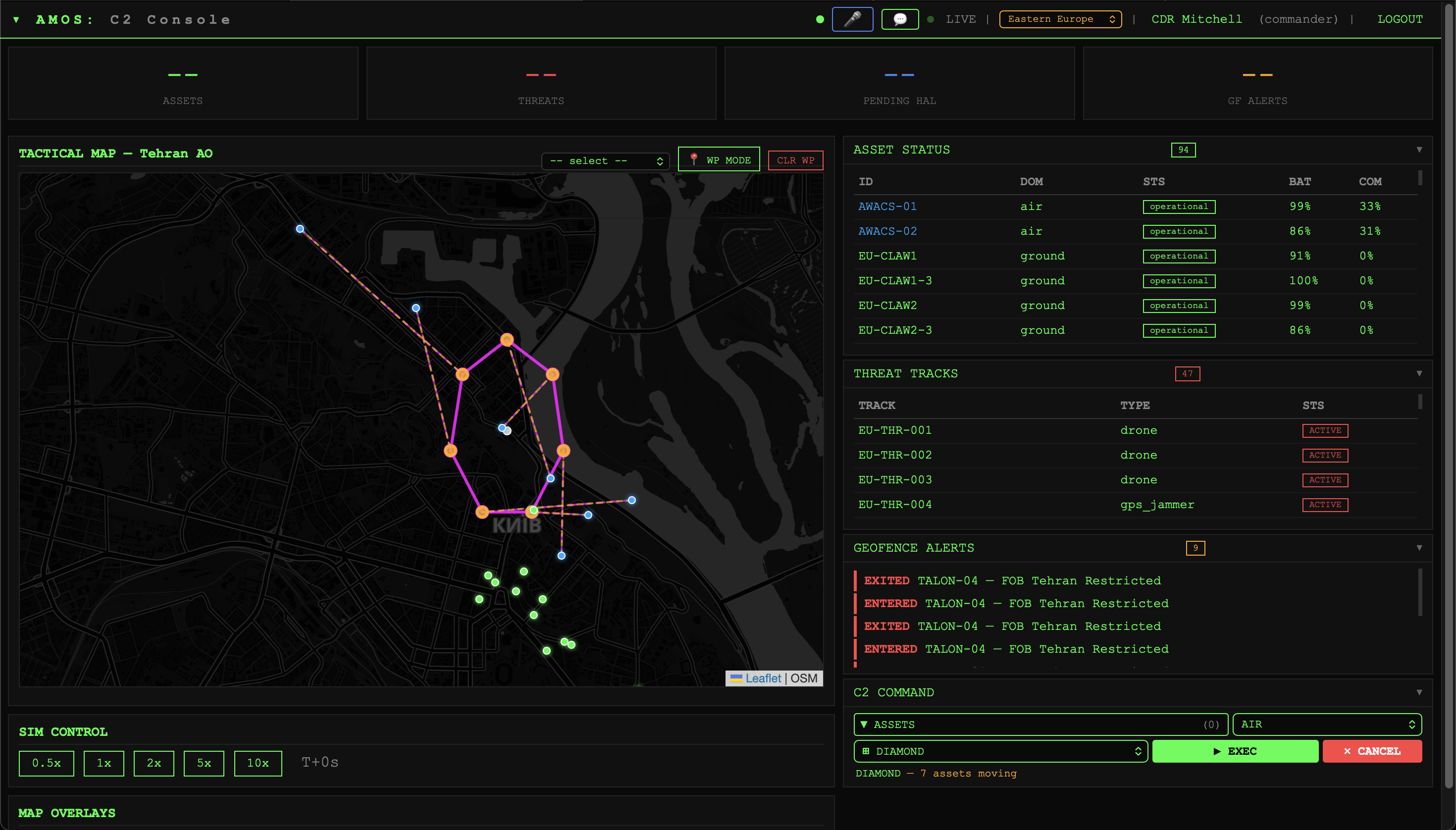The height and width of the screenshot is (830, 1456).
Task: Click the OSM attribution link
Action: (804, 679)
